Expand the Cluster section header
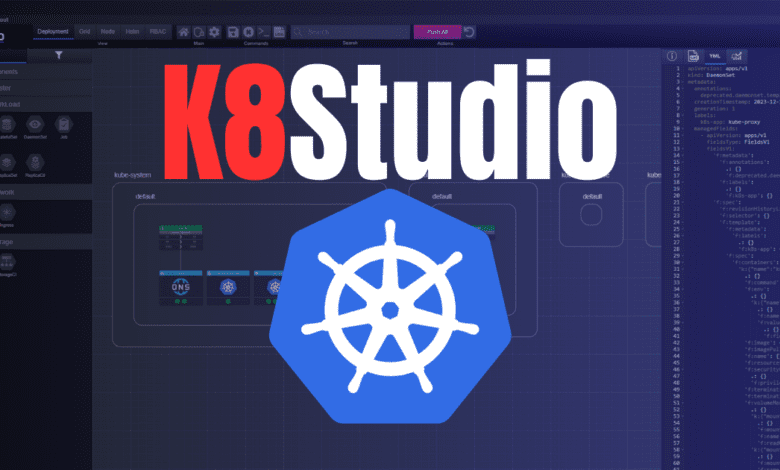 [x=46, y=88]
